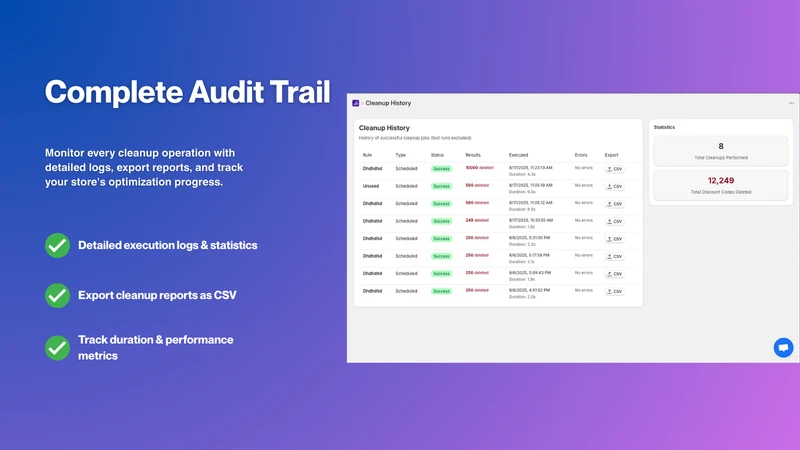Viewport: 800px width, 450px height.
Task: Click the 10000 deleted result value
Action: [x=479, y=168]
